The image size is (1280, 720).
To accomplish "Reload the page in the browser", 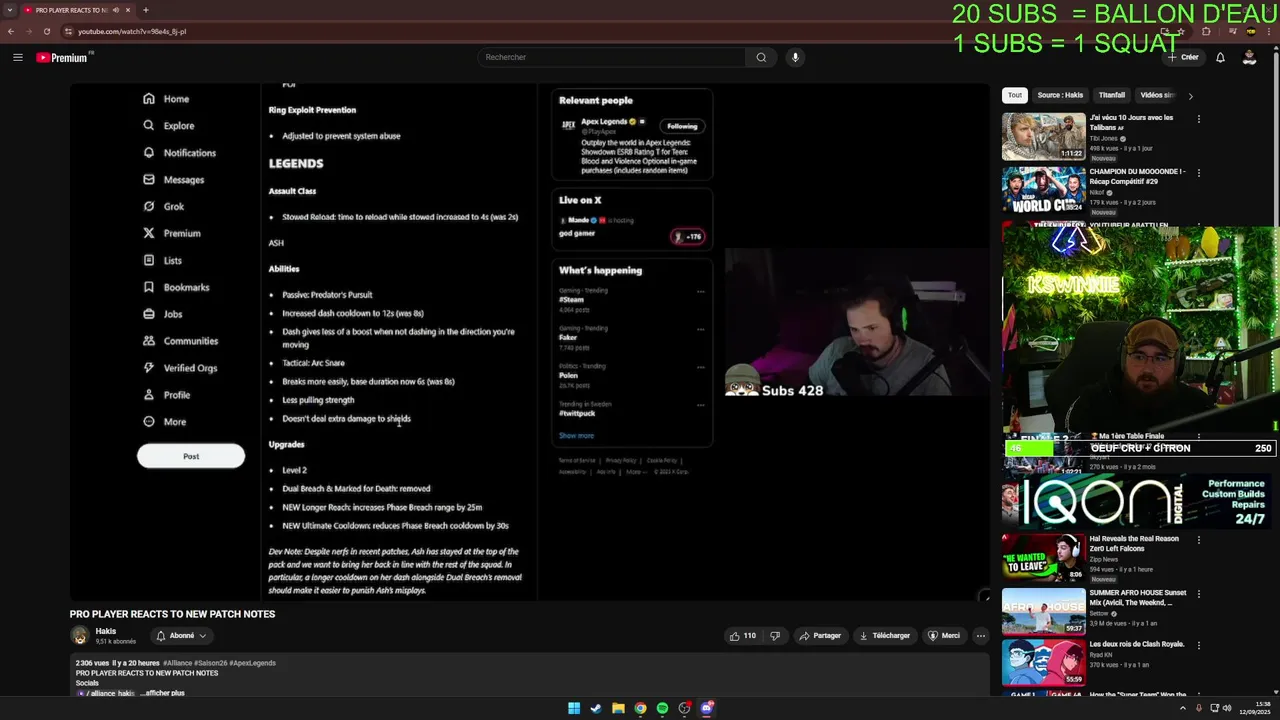I will coord(47,31).
